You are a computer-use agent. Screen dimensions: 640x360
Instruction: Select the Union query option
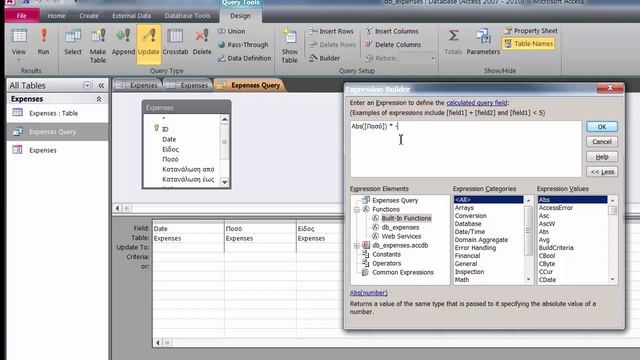tap(231, 31)
